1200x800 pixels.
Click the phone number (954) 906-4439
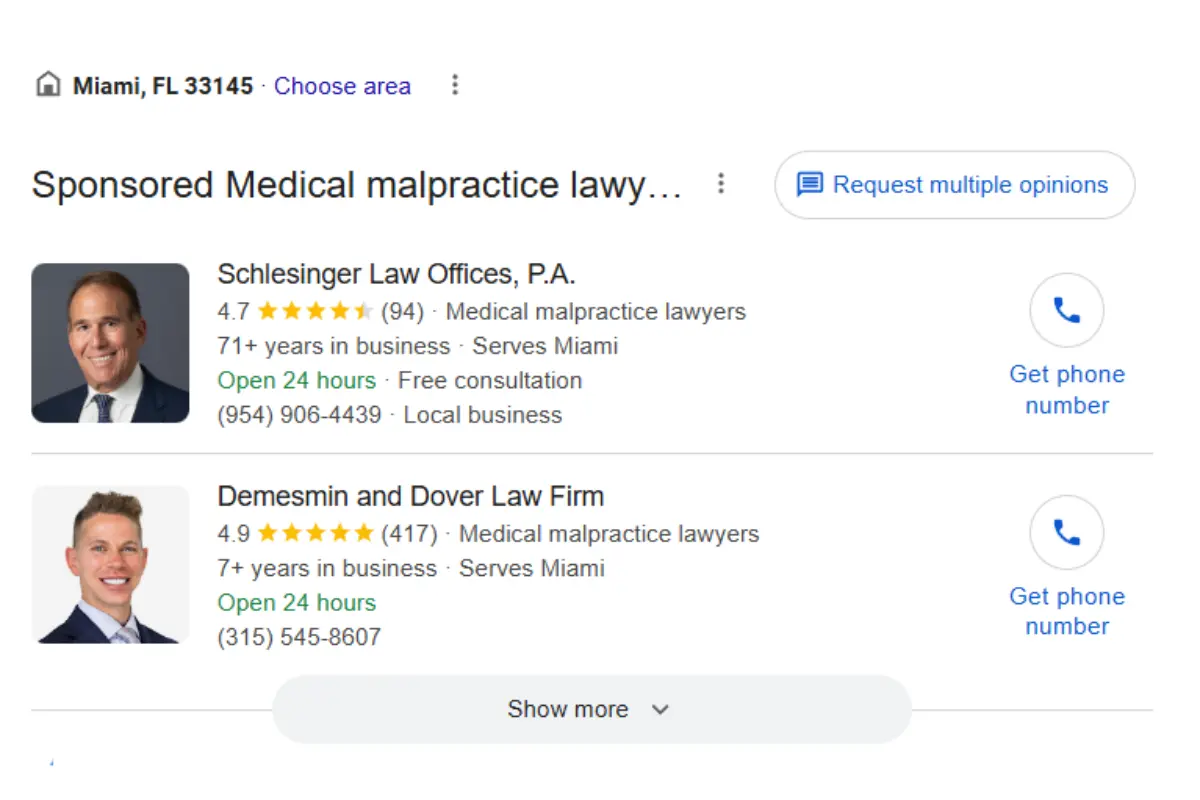tap(299, 415)
